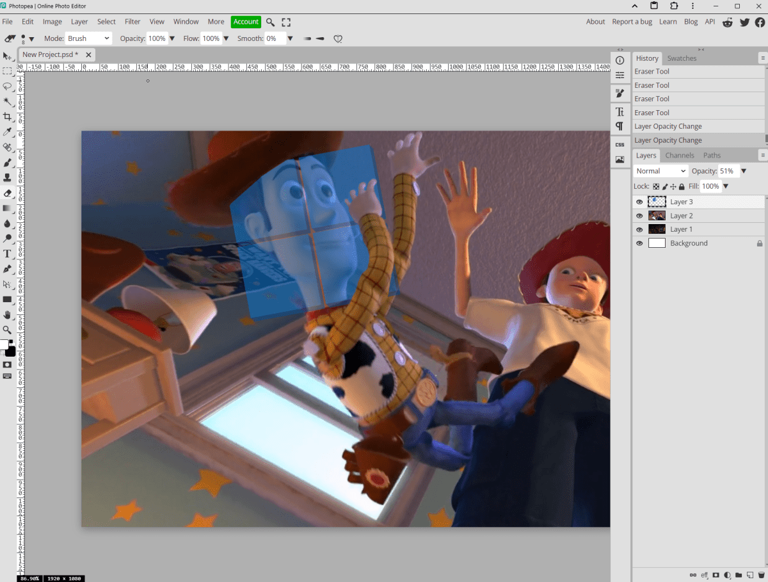Choose the Hand tool
This screenshot has width=768, height=582.
pos(8,315)
